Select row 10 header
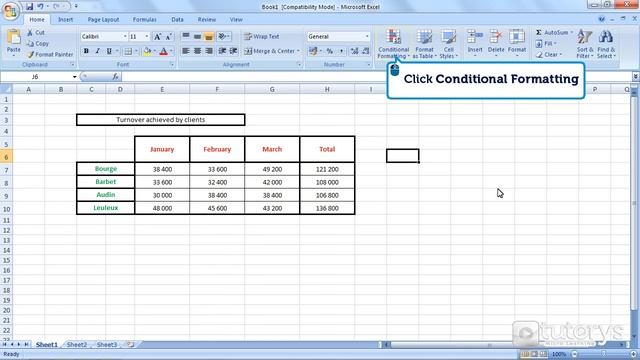 point(6,209)
